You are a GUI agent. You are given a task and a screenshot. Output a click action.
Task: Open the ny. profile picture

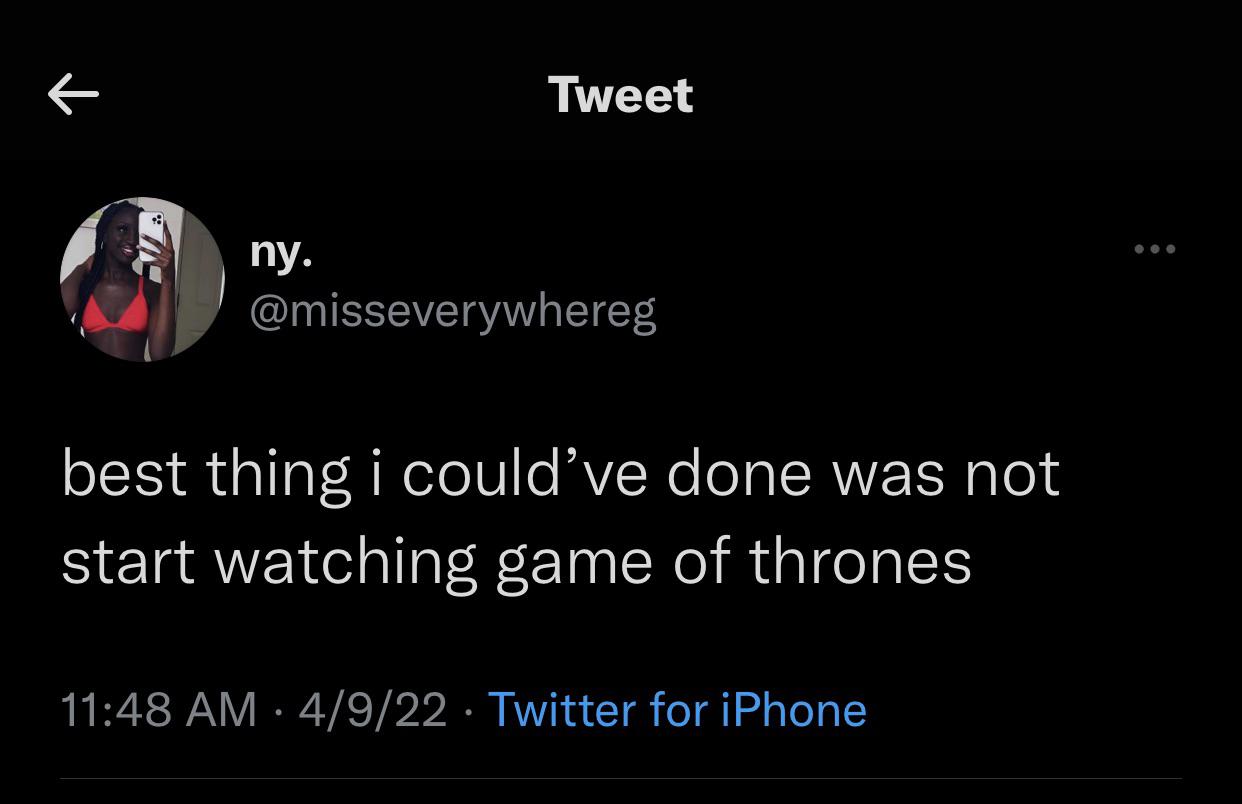click(x=142, y=279)
